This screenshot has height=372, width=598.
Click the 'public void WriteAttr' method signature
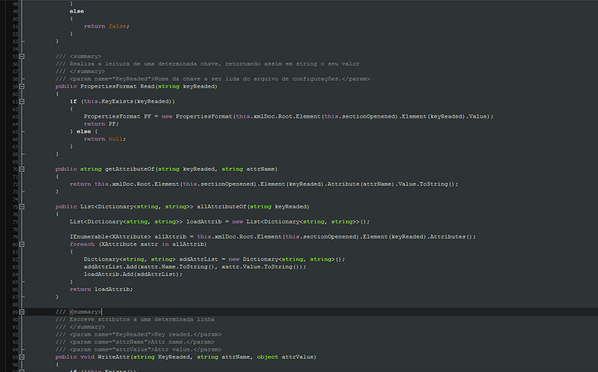[186, 357]
